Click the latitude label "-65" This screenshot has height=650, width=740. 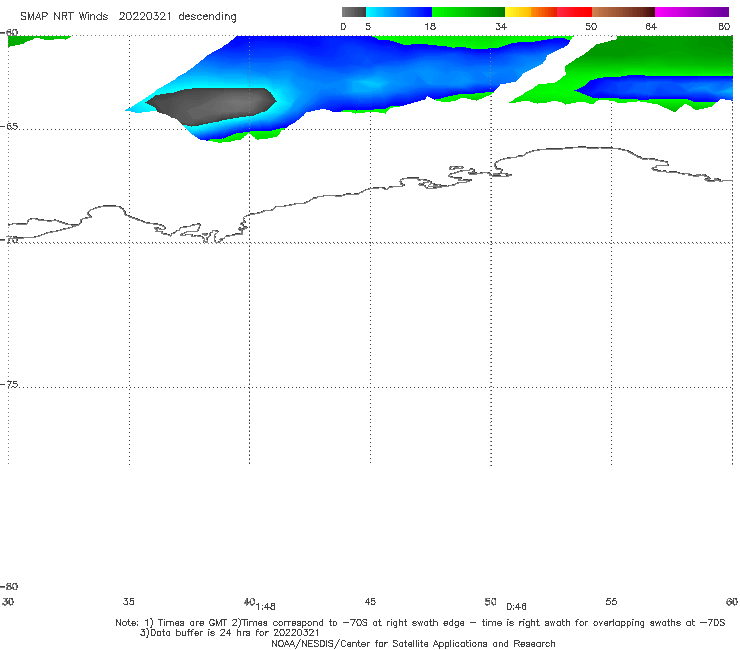coord(9,127)
